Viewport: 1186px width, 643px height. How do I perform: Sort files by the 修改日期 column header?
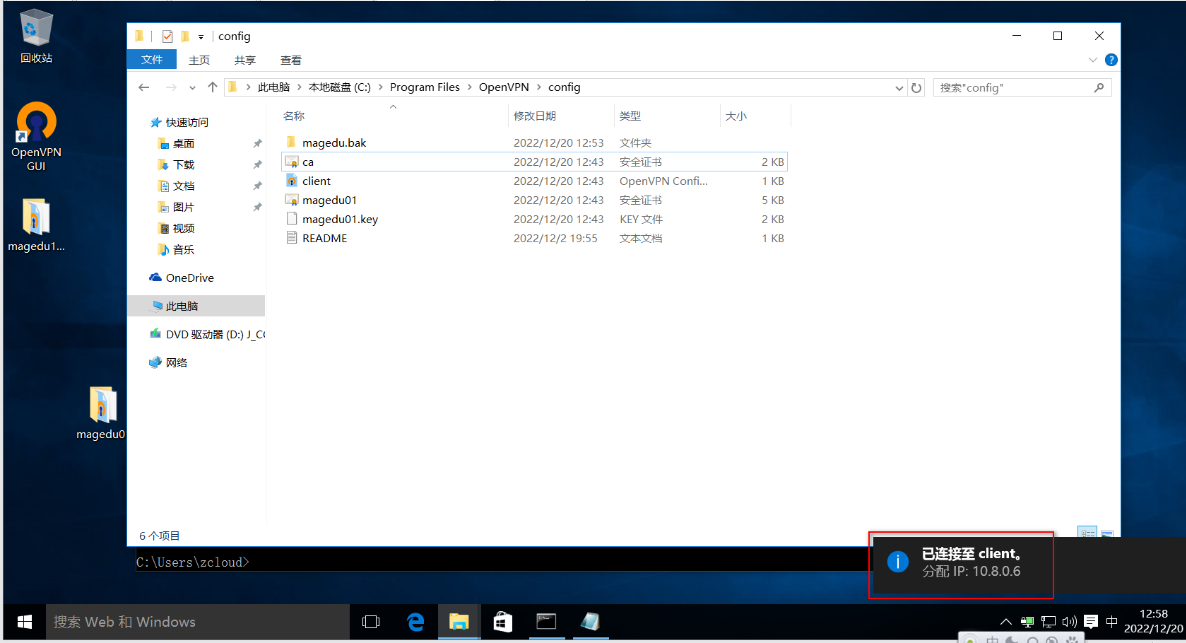[535, 116]
